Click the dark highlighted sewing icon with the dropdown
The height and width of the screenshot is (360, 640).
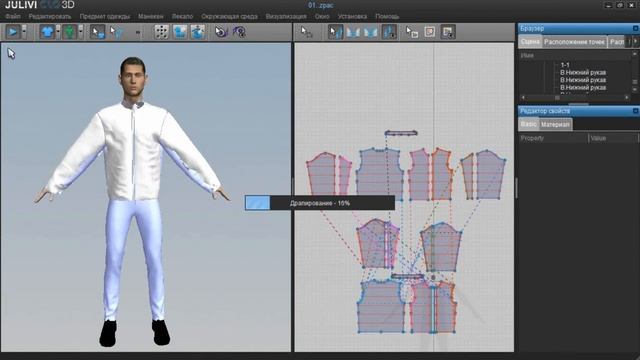pos(389,32)
